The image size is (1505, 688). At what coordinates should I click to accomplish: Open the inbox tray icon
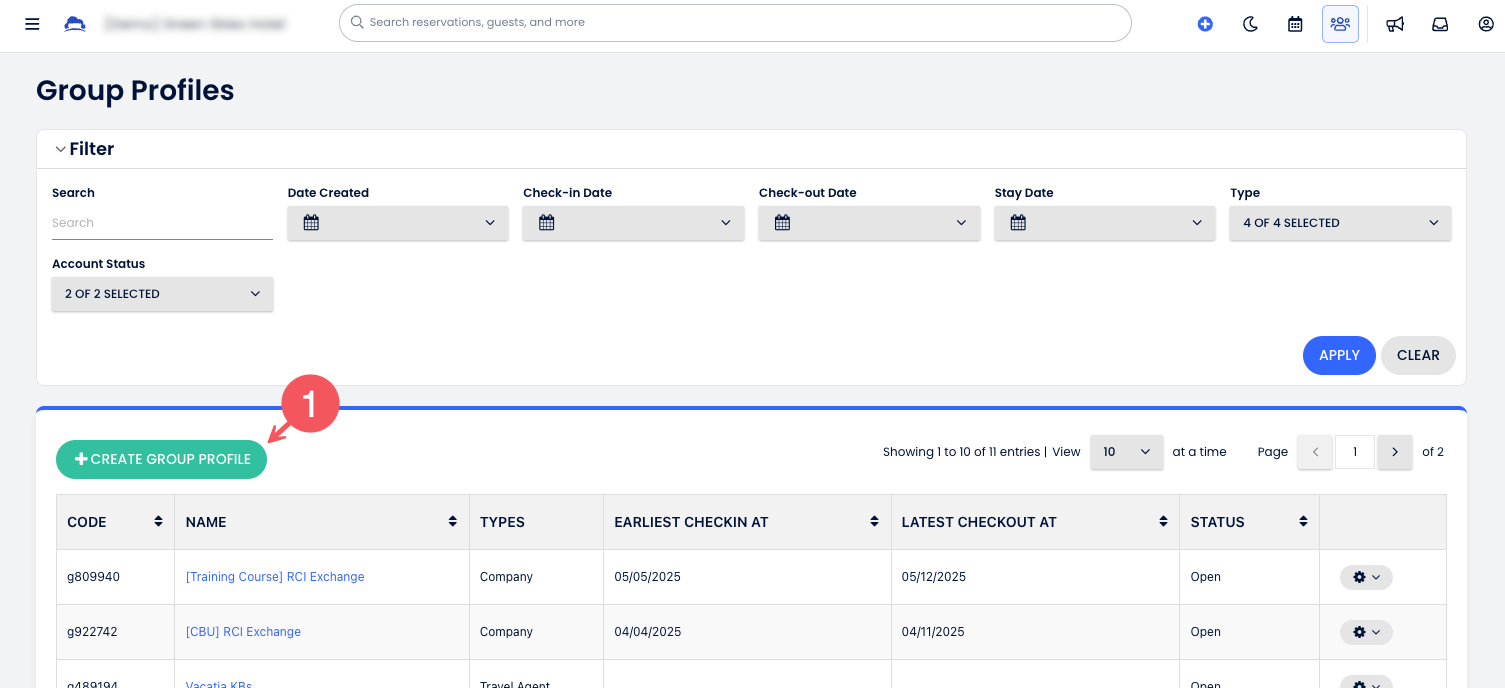pyautogui.click(x=1440, y=24)
